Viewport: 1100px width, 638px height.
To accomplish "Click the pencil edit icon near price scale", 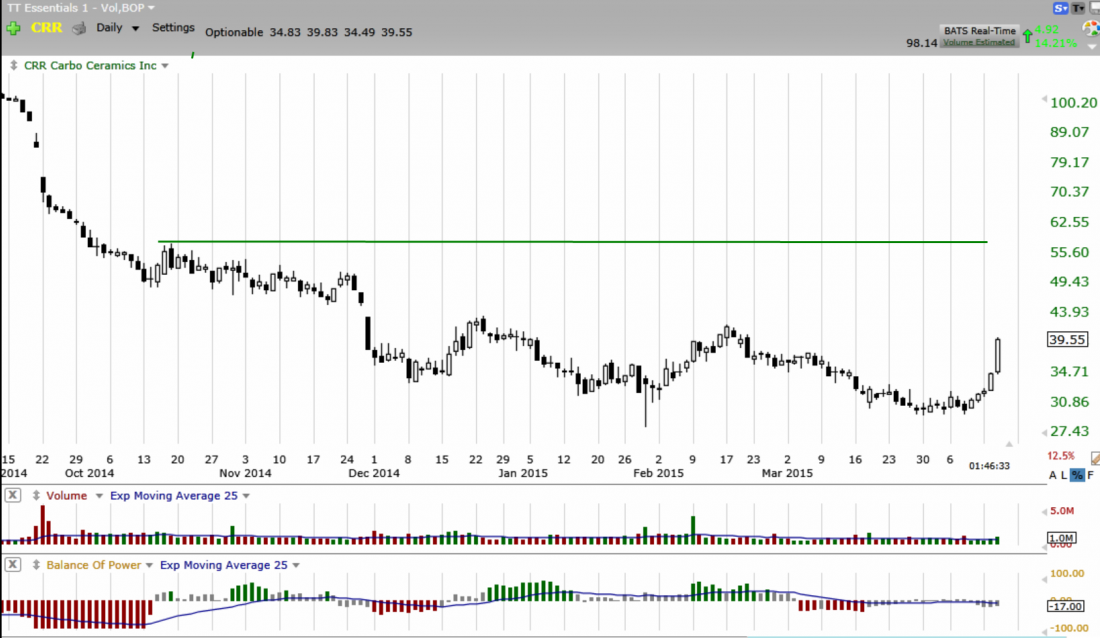I will tap(1096, 457).
